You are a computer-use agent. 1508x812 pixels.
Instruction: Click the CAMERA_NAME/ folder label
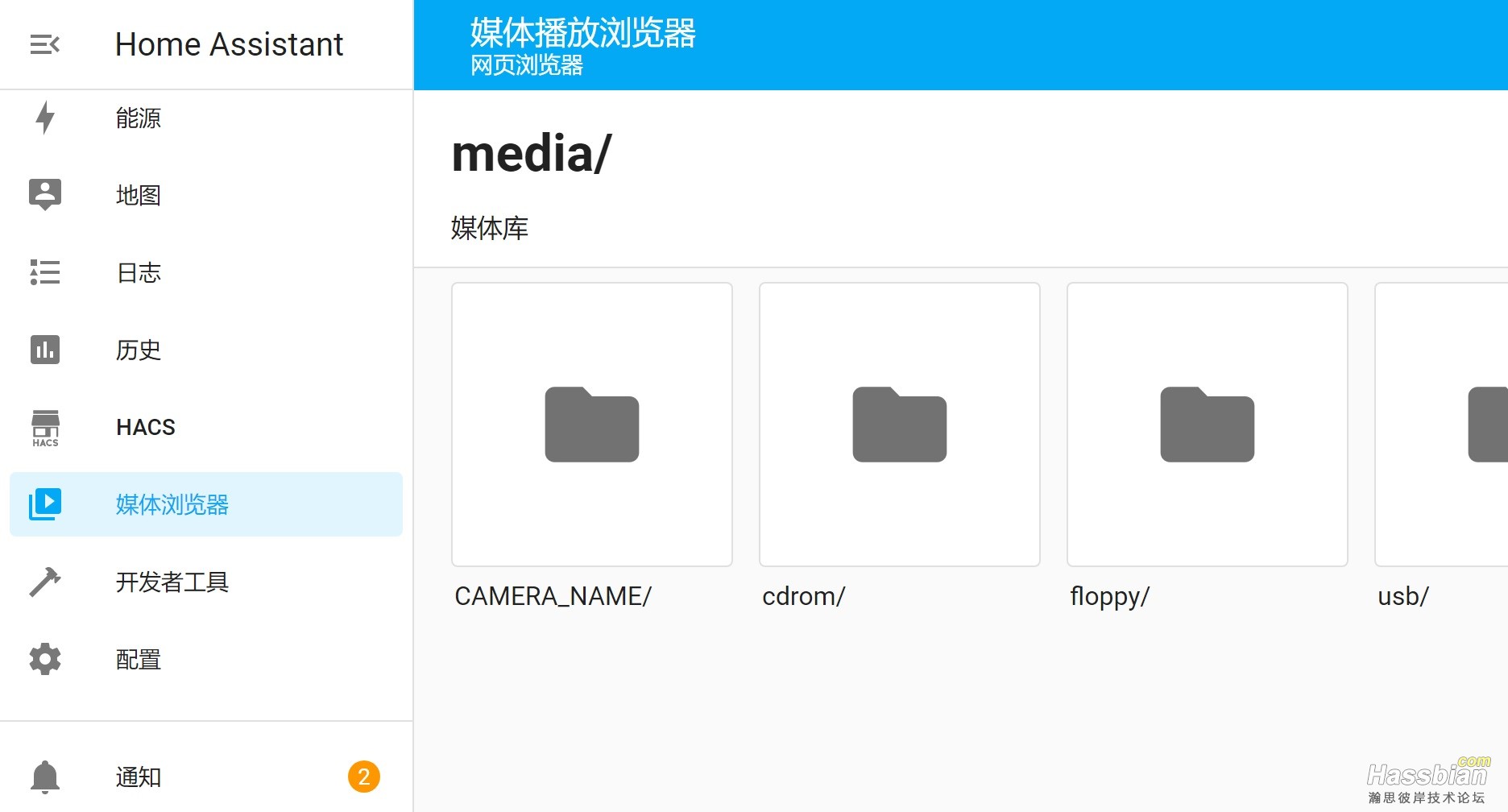[x=553, y=596]
